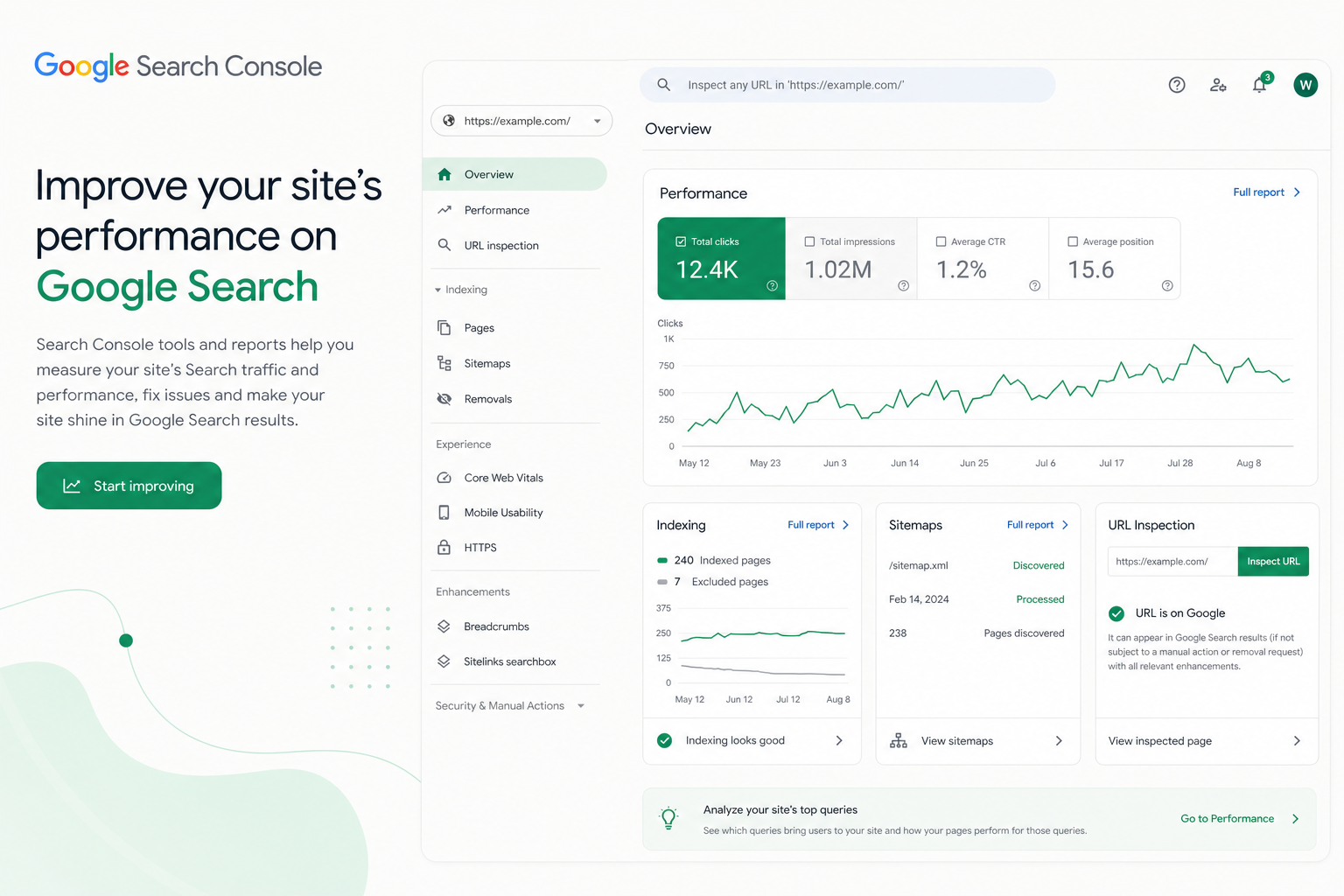Click the sitemap tree icon beside Sitemaps
This screenshot has height=896, width=1344.
point(444,363)
